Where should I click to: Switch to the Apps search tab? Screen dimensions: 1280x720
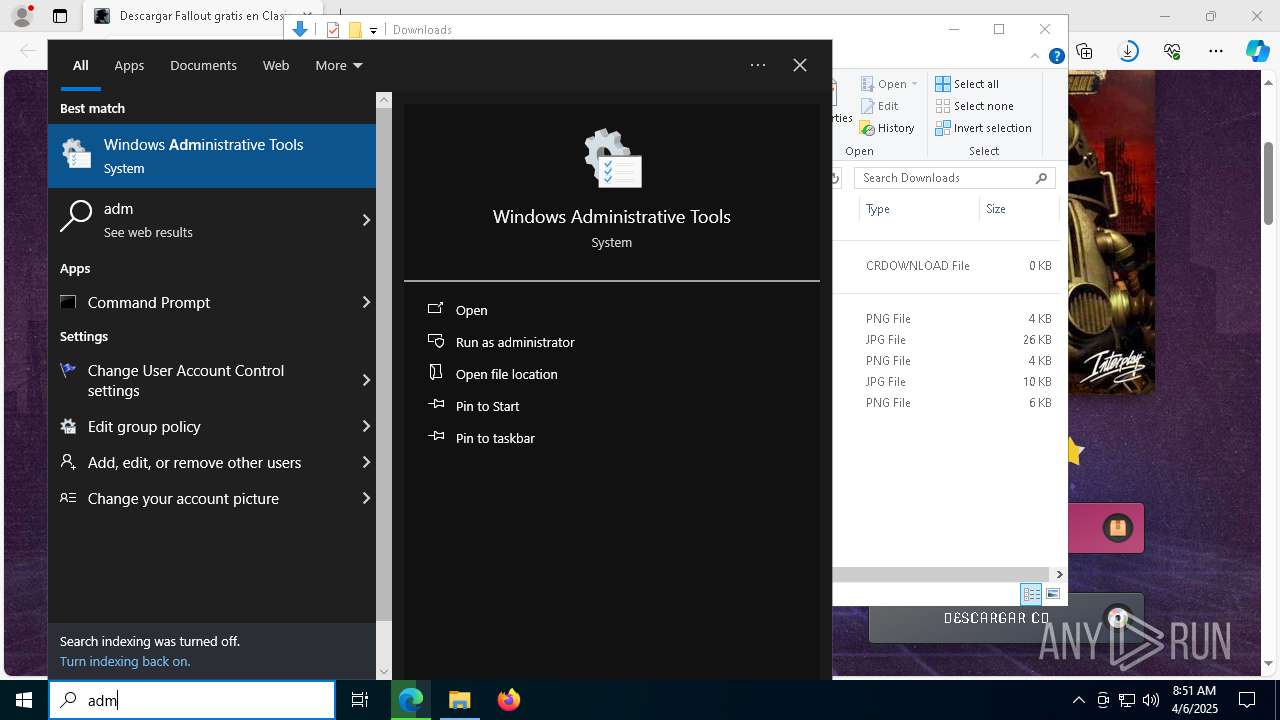click(129, 65)
